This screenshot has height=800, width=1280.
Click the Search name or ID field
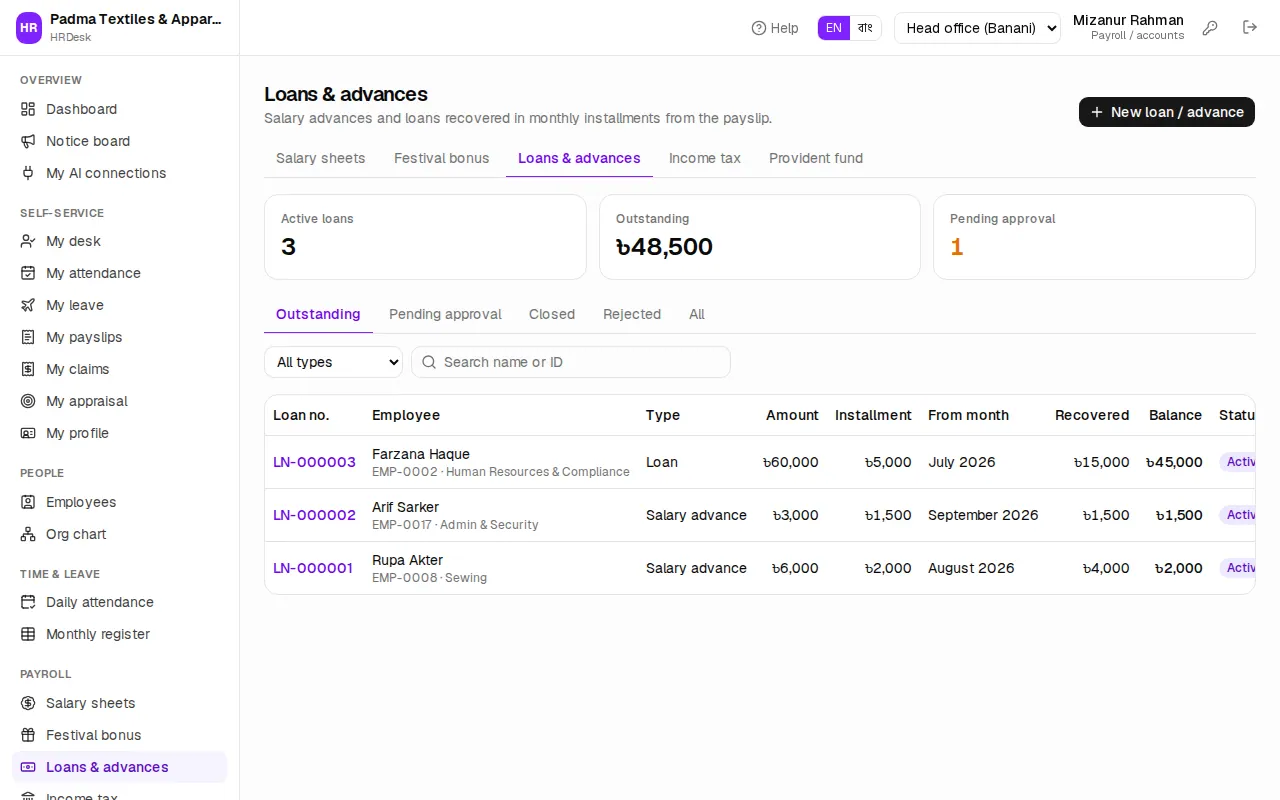pyautogui.click(x=571, y=362)
